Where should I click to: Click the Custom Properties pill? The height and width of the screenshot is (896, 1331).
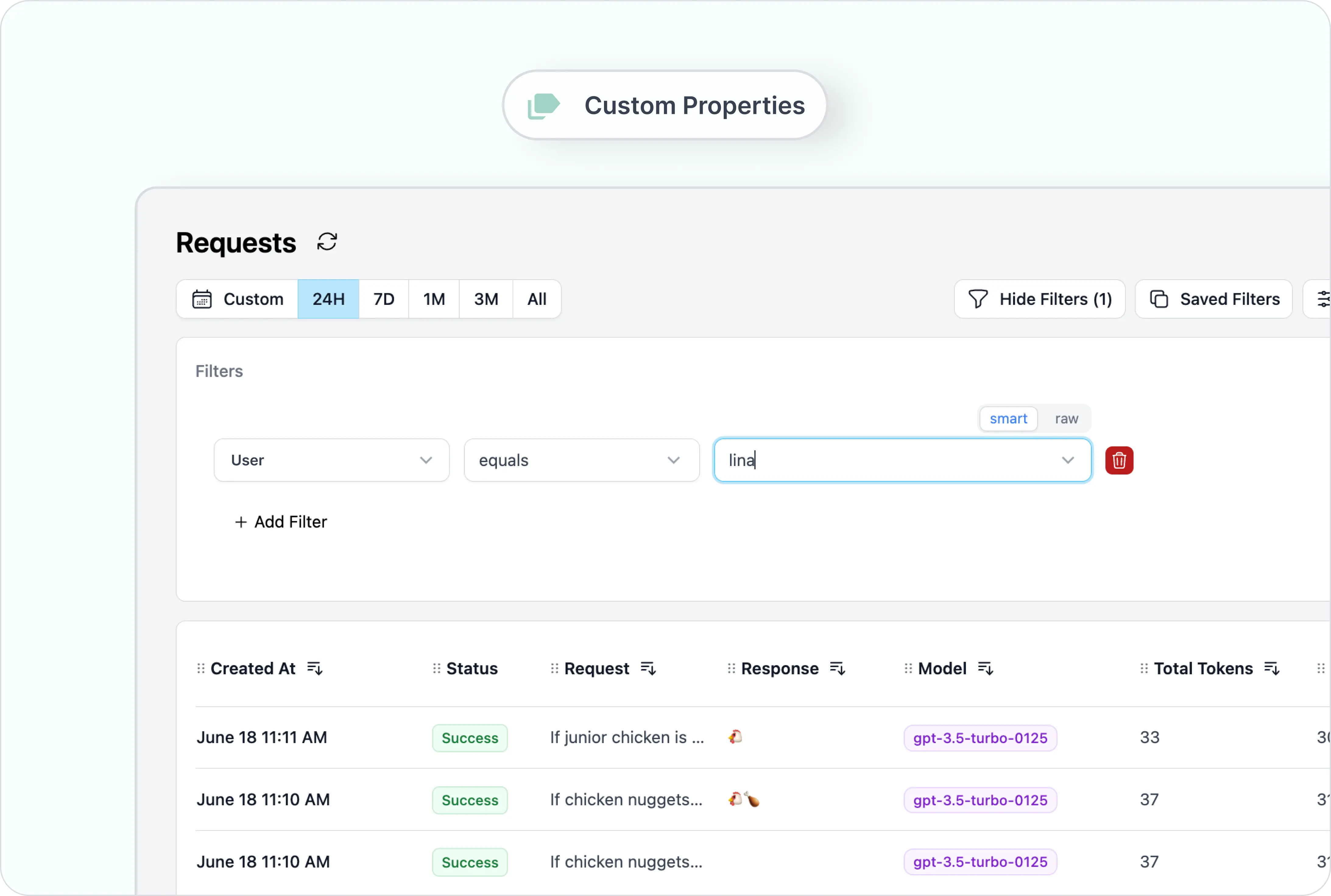pos(665,105)
